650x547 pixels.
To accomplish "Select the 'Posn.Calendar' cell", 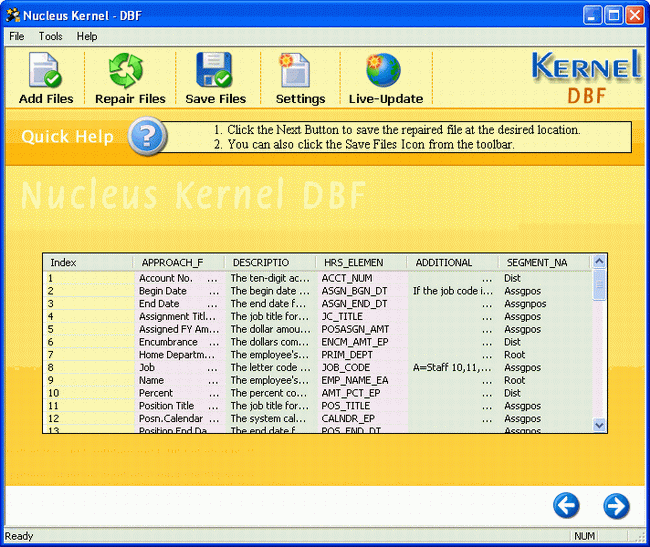I will click(x=179, y=419).
